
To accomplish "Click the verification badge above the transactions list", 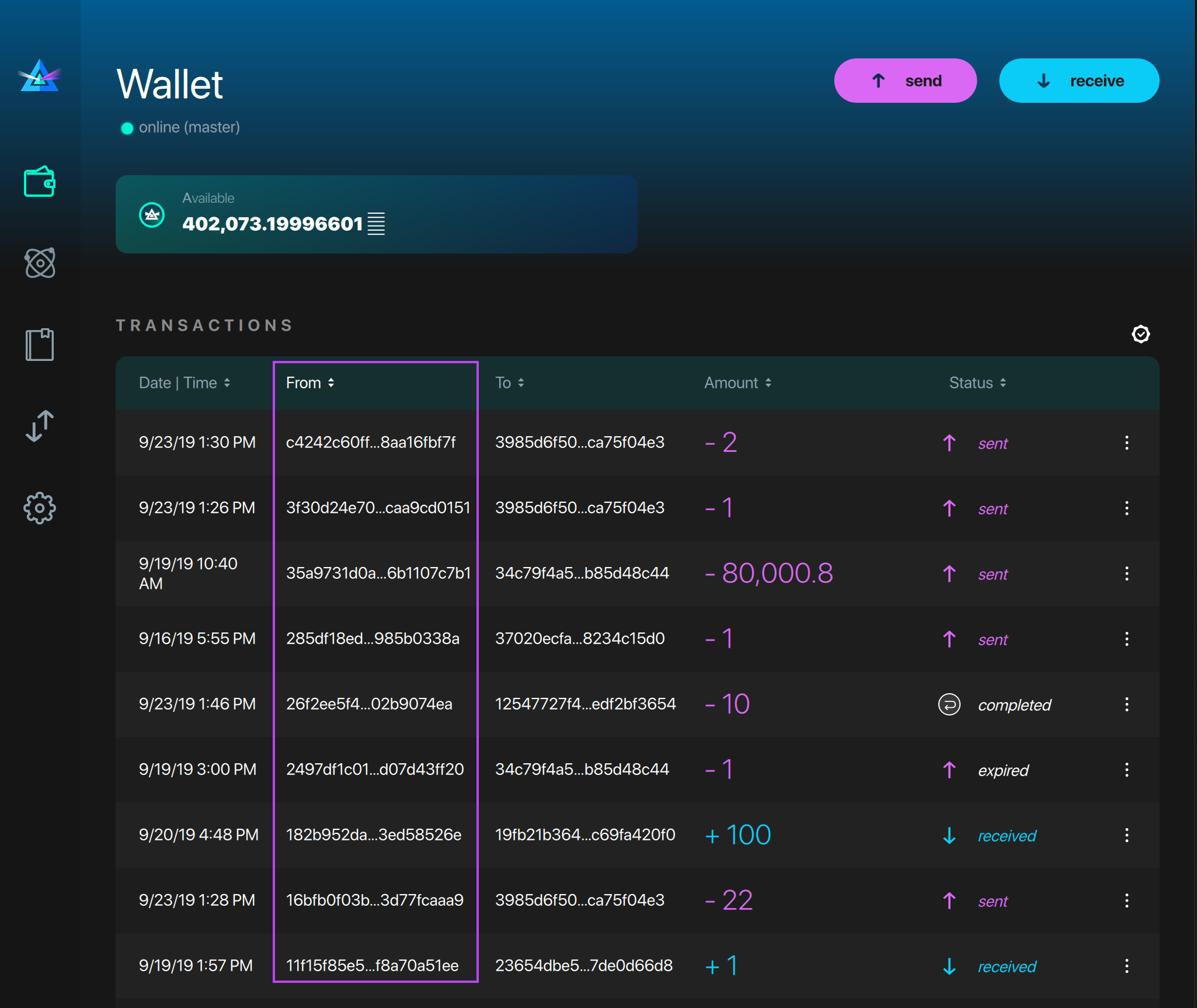I will 1142,334.
